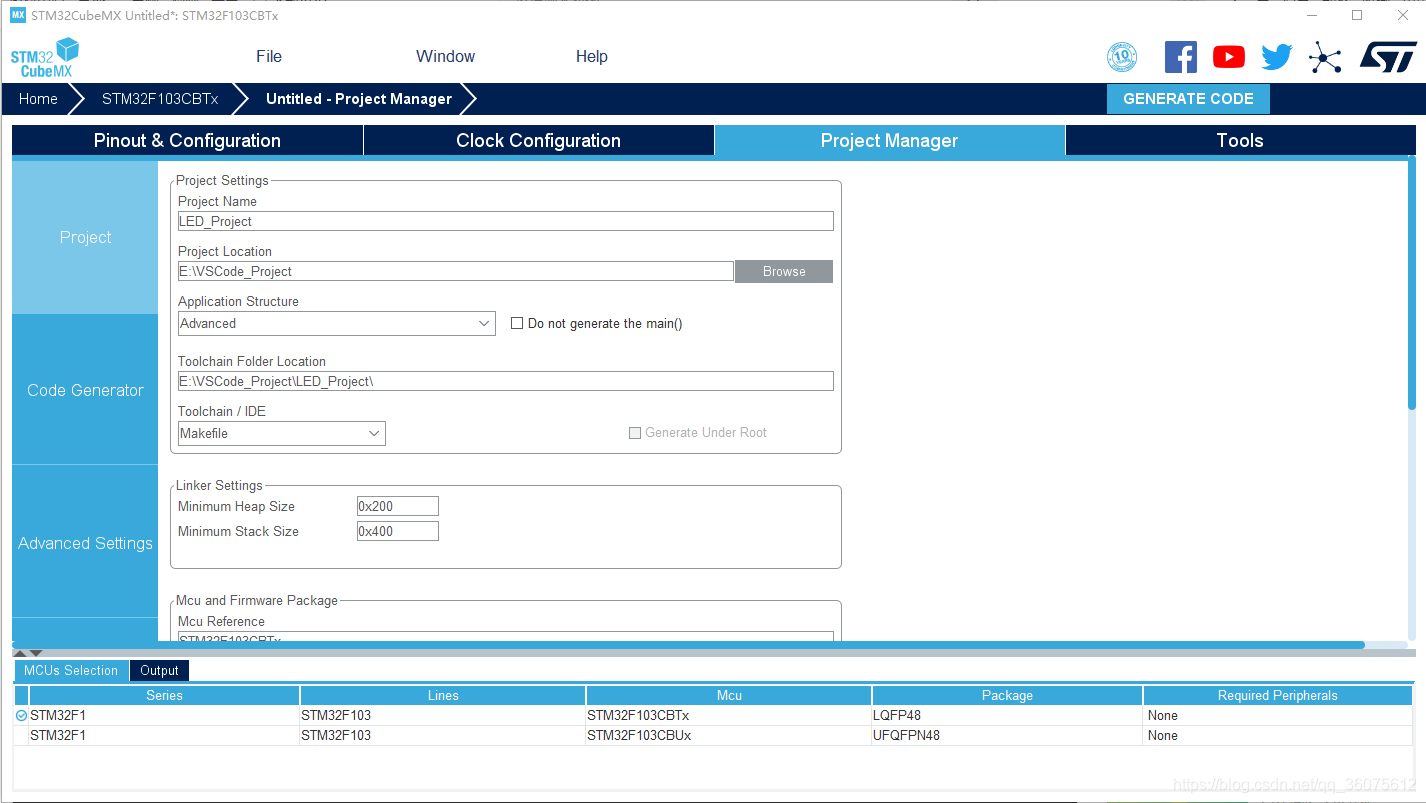This screenshot has width=1426, height=803.
Task: Click the GENERATE CODE button
Action: (x=1188, y=99)
